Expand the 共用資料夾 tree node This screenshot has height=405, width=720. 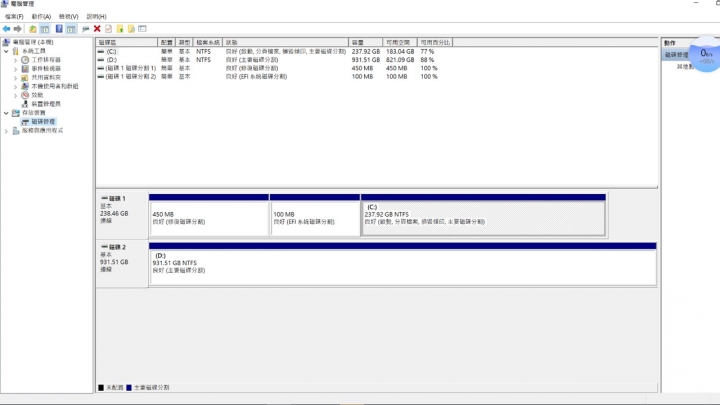[x=15, y=77]
